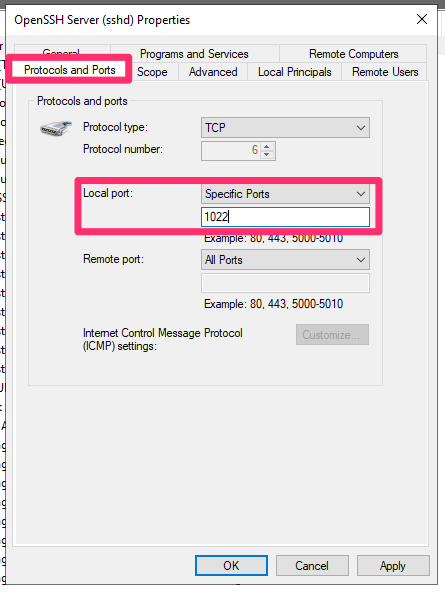
Task: Confirm changes with the OK button
Action: 231,566
